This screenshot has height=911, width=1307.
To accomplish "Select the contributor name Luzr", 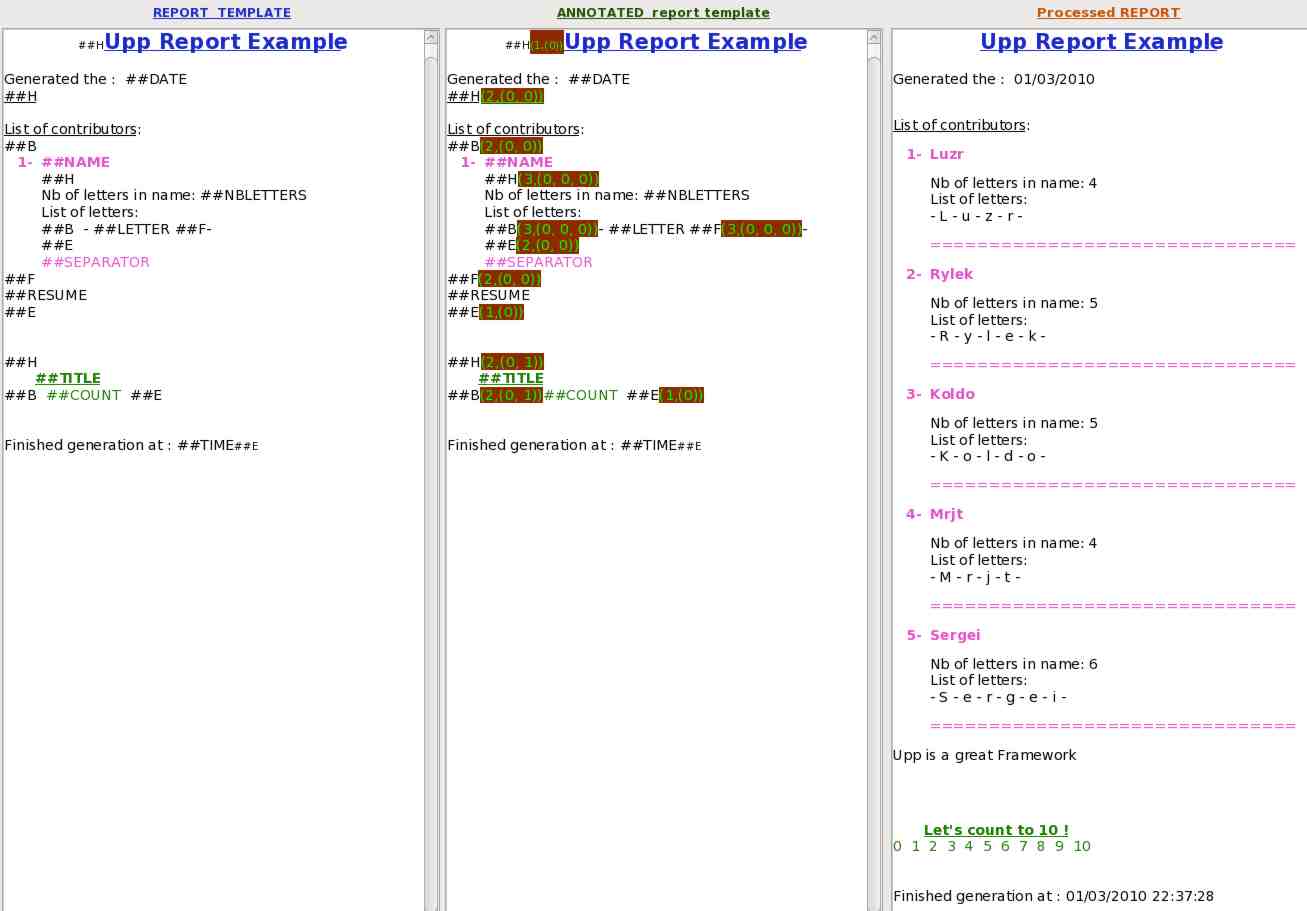I will [946, 154].
